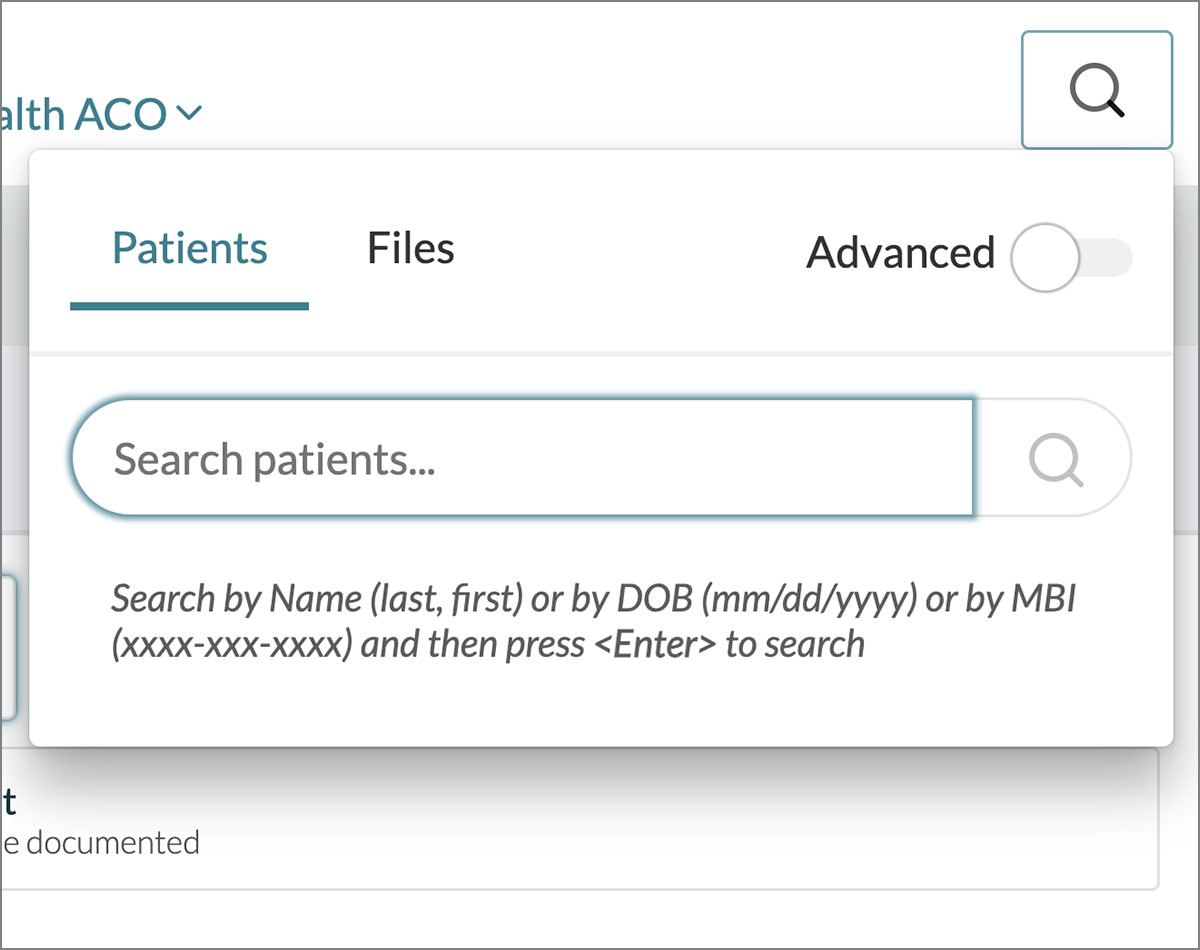1200x950 pixels.
Task: Click the teal underline beneath the Patients tab
Action: point(189,305)
